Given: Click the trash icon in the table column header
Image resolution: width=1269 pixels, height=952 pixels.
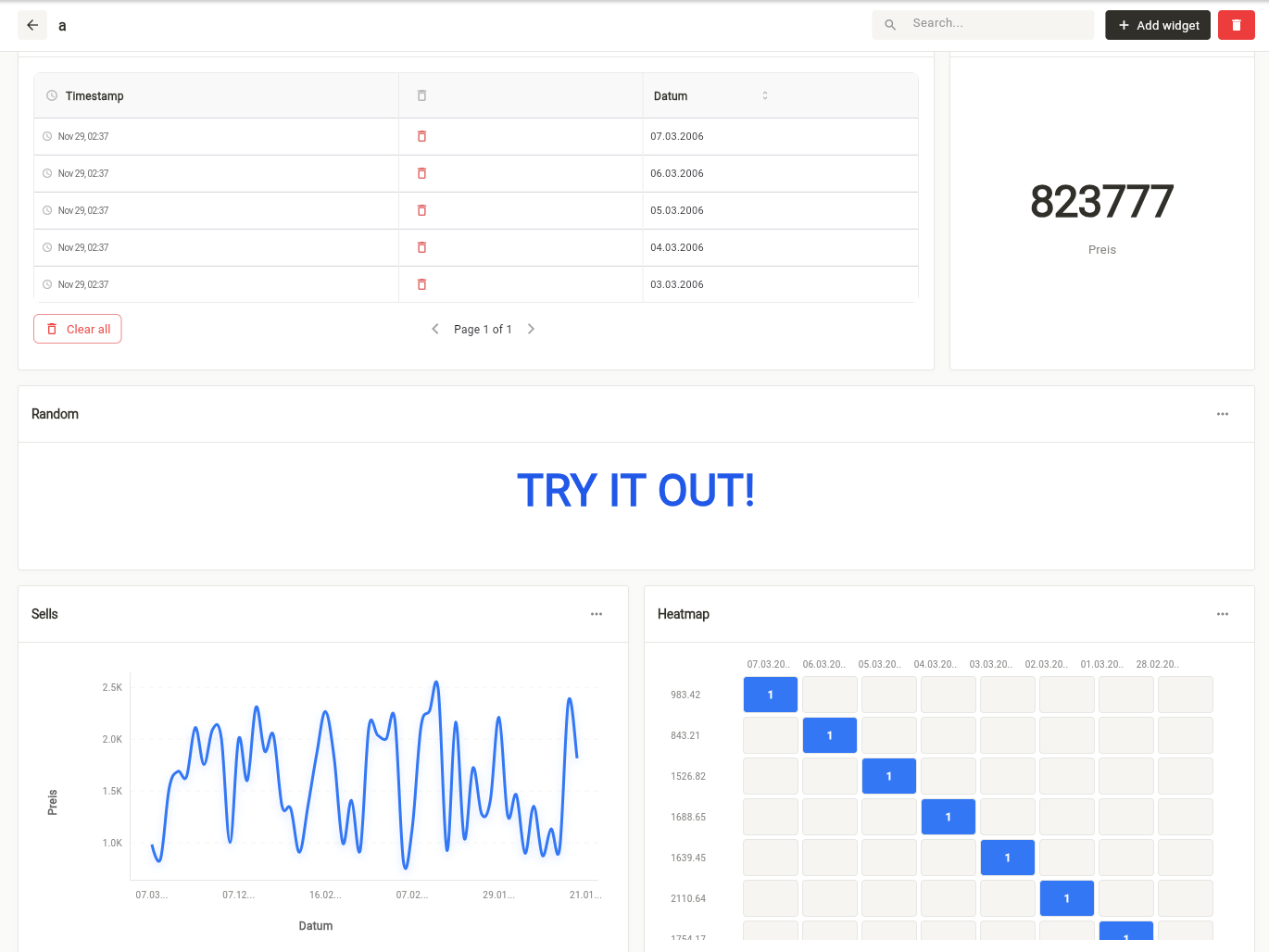Looking at the screenshot, I should tap(421, 95).
